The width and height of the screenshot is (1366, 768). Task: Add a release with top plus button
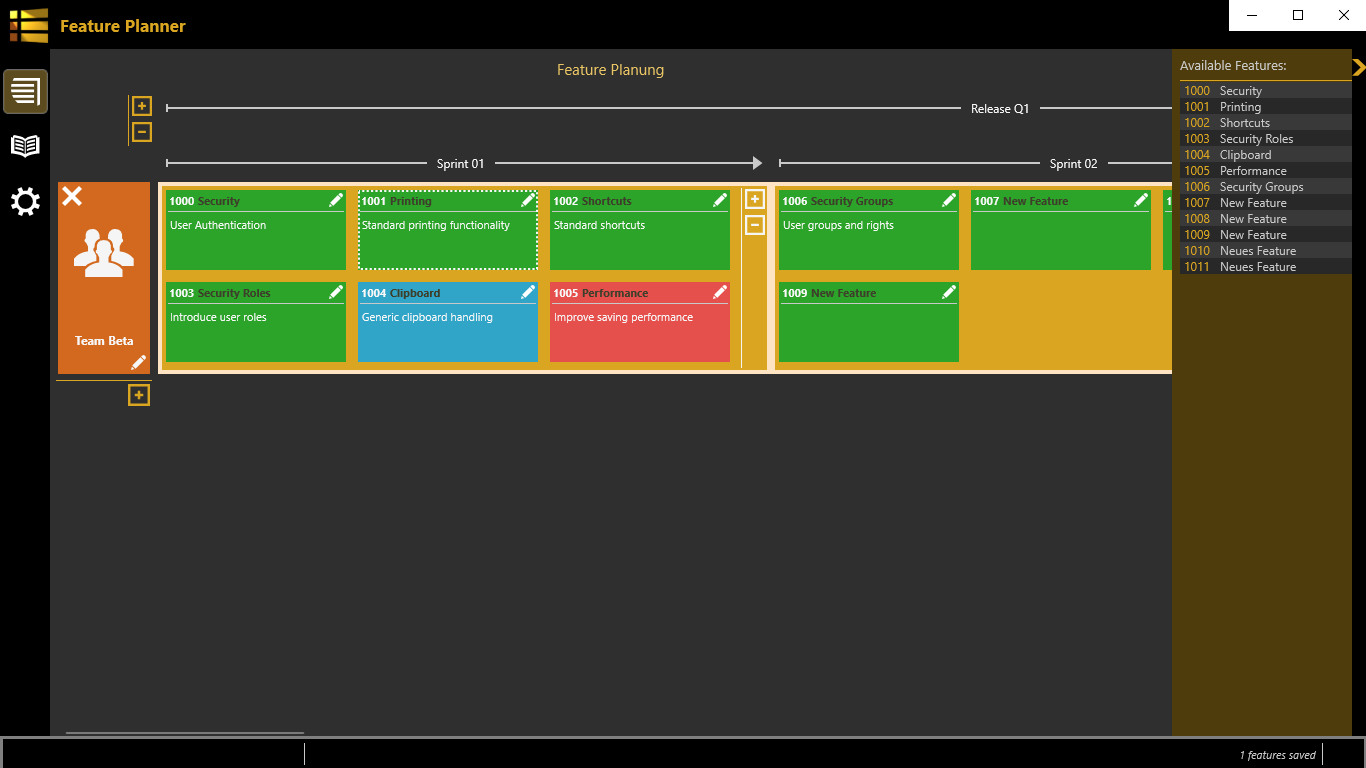[142, 106]
